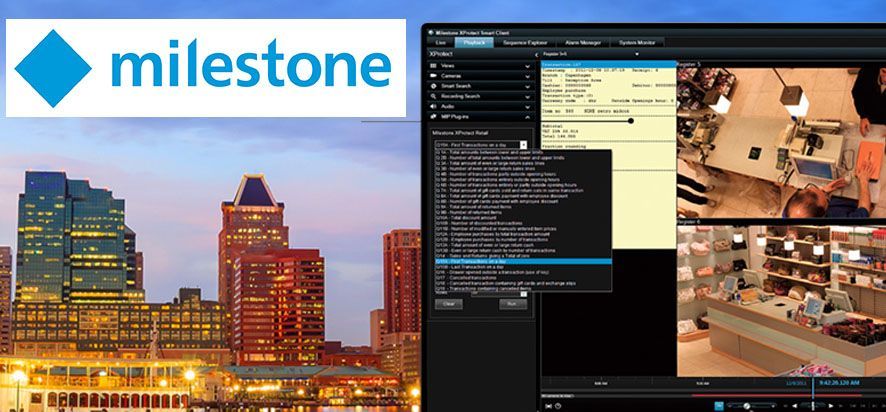Open the XProtect Retail query dropdown arrow
This screenshot has height=412, width=886.
523,145
